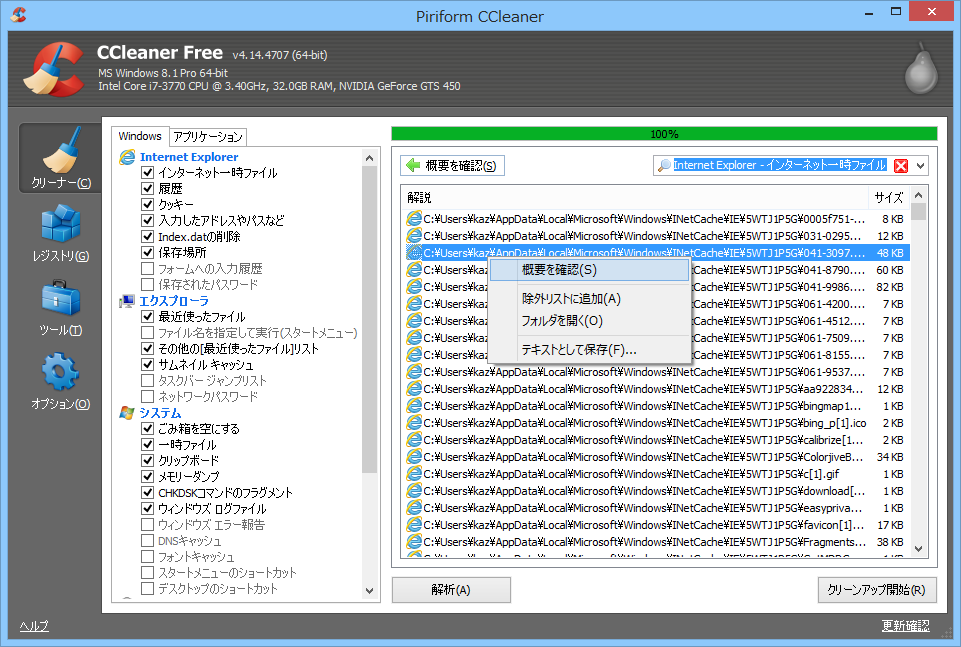The height and width of the screenshot is (647, 961).
Task: Click IE icon of the 031-0295 file row
Action: coord(414,236)
